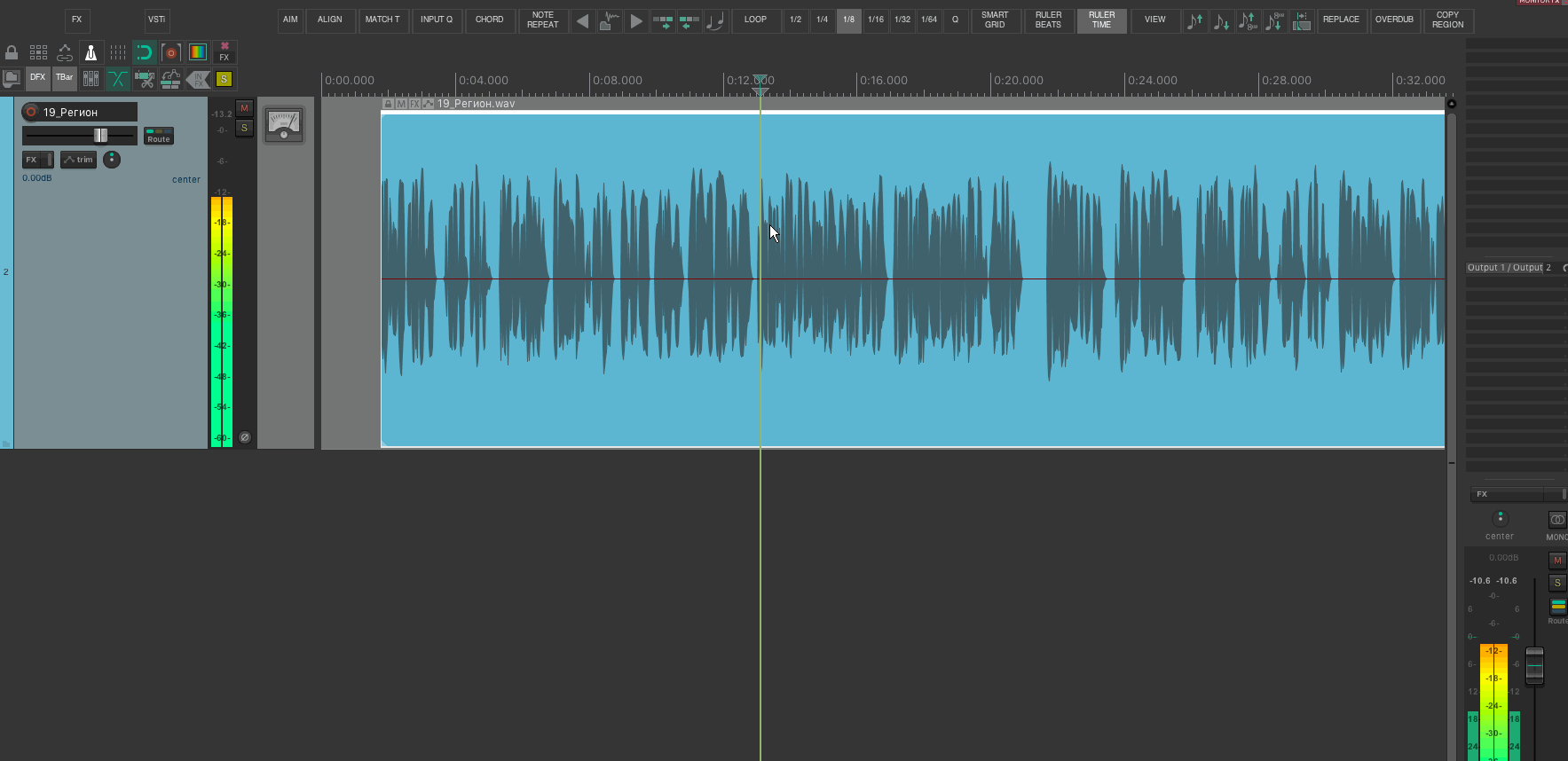
Task: Click the OVERDUB button
Action: [1393, 20]
